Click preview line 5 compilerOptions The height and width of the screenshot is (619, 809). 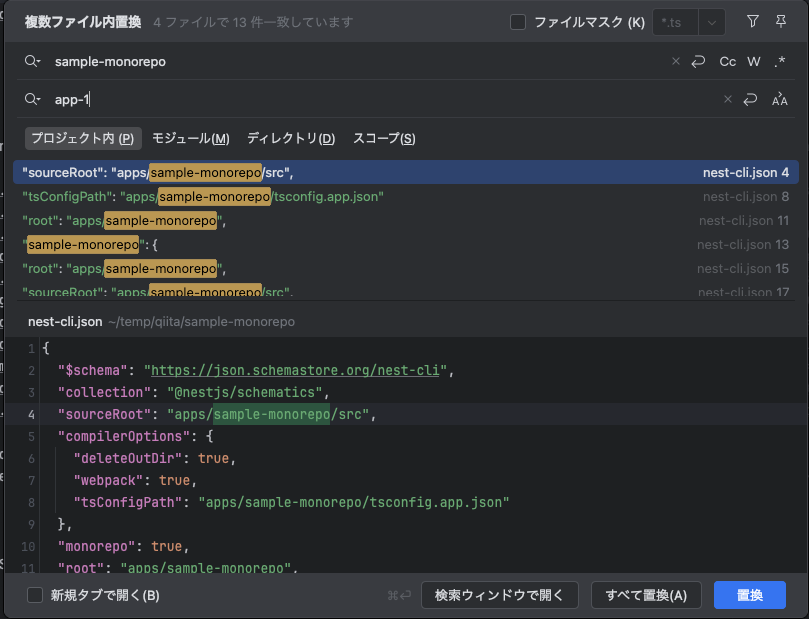pyautogui.click(x=135, y=436)
